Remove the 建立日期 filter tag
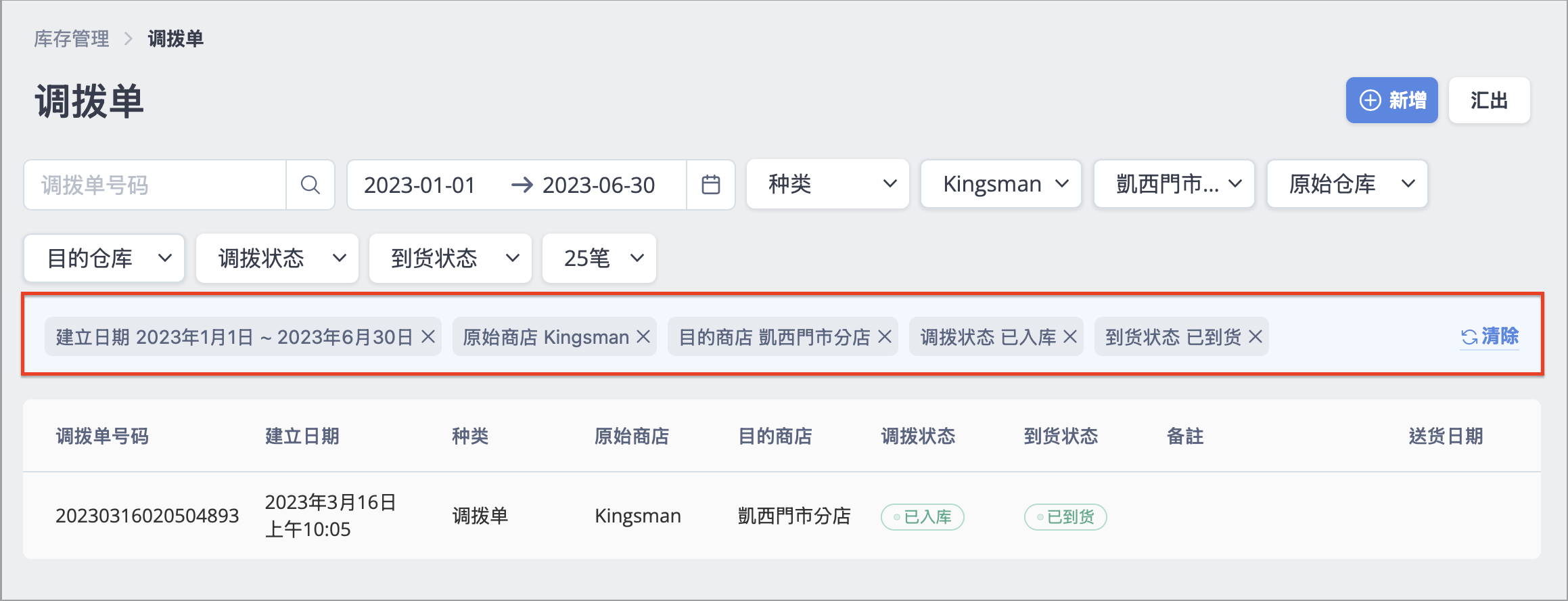The width and height of the screenshot is (1568, 601). (x=428, y=336)
